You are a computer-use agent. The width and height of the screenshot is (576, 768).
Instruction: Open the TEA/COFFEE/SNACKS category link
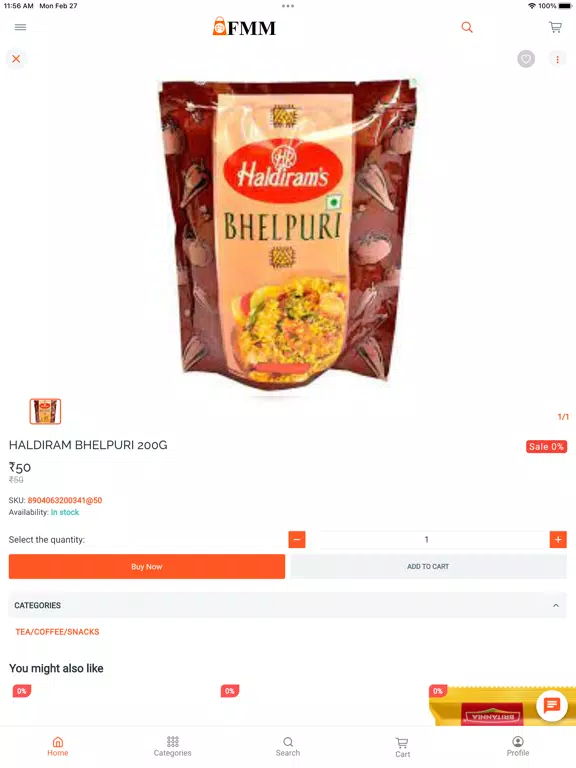pyautogui.click(x=57, y=632)
